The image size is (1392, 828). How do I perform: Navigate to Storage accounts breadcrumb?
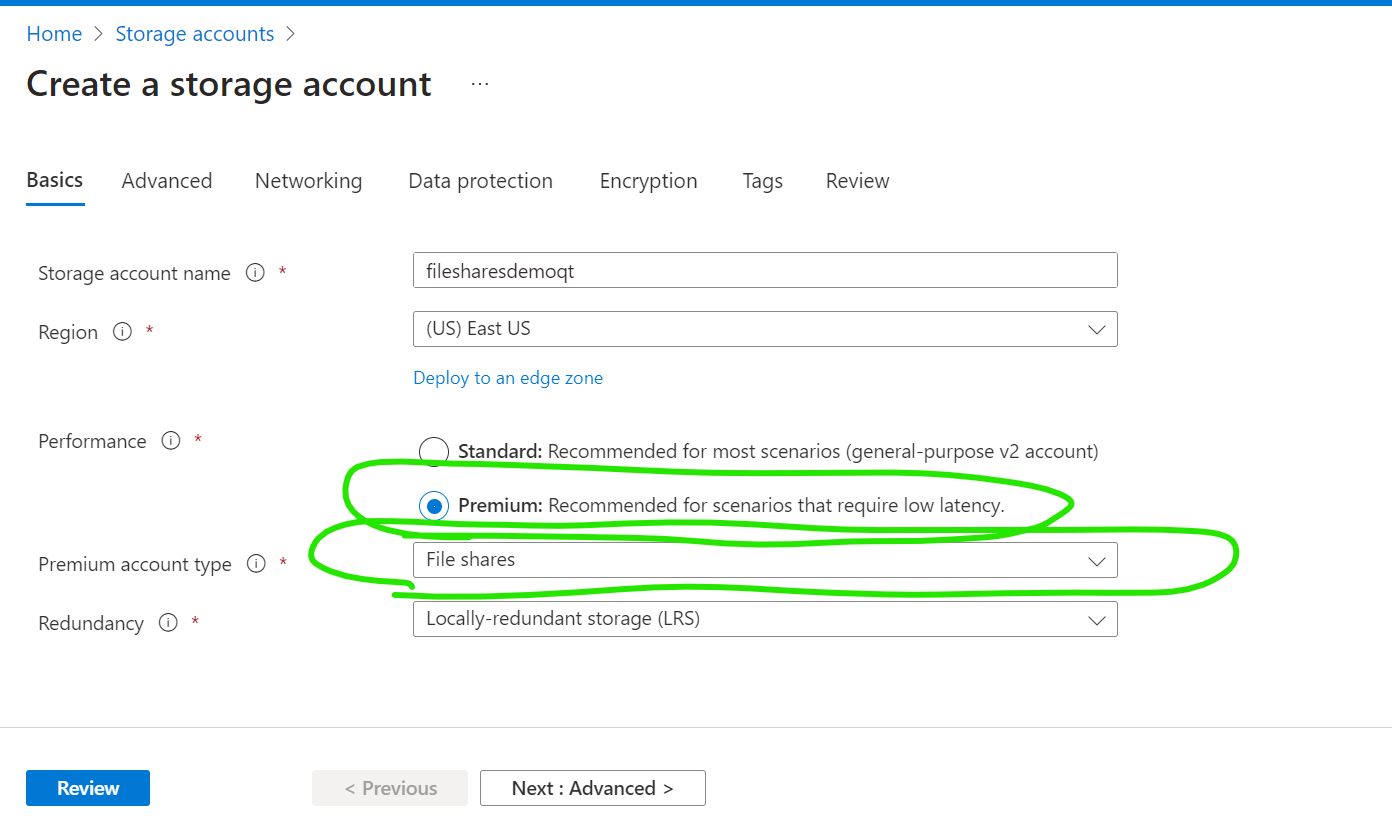pos(195,34)
